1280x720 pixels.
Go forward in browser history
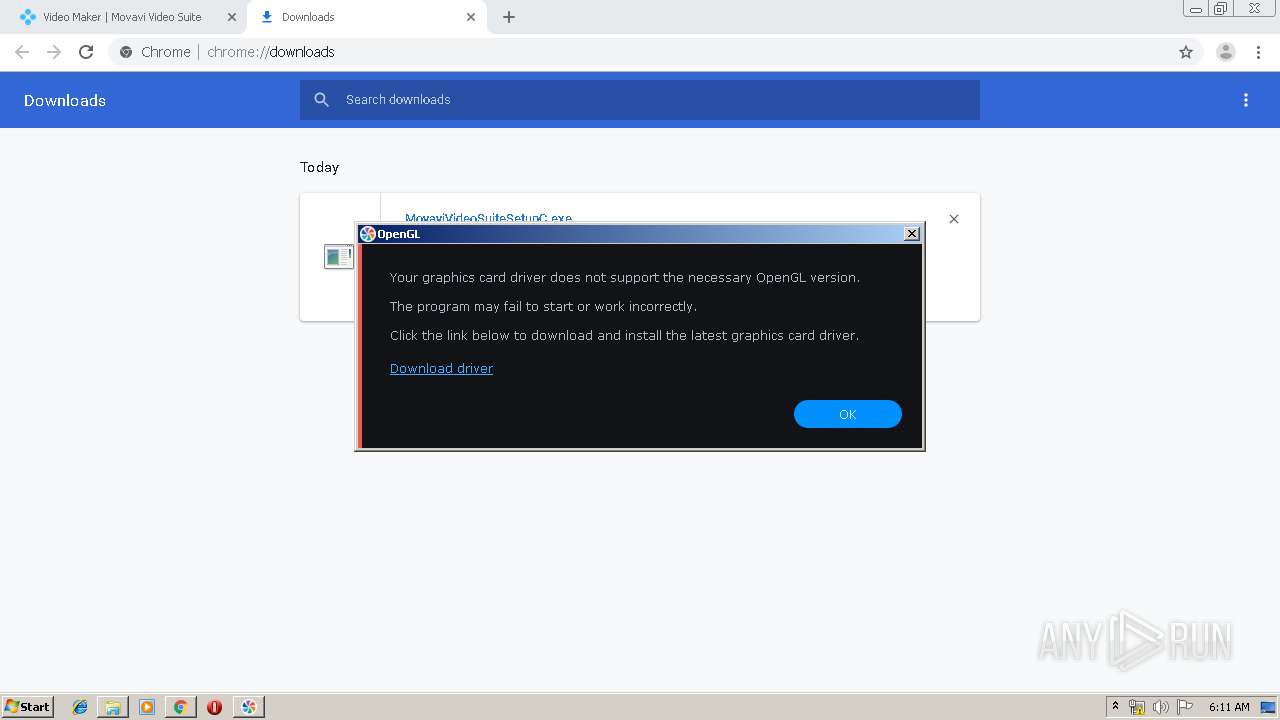click(54, 52)
